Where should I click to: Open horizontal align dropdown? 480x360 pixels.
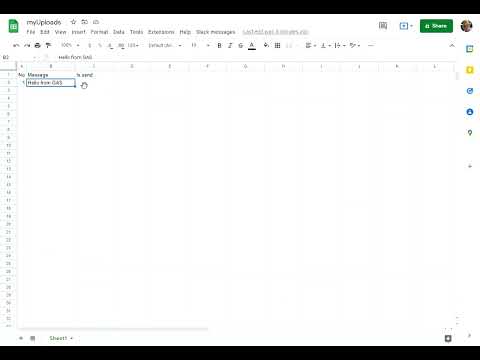(x=311, y=45)
